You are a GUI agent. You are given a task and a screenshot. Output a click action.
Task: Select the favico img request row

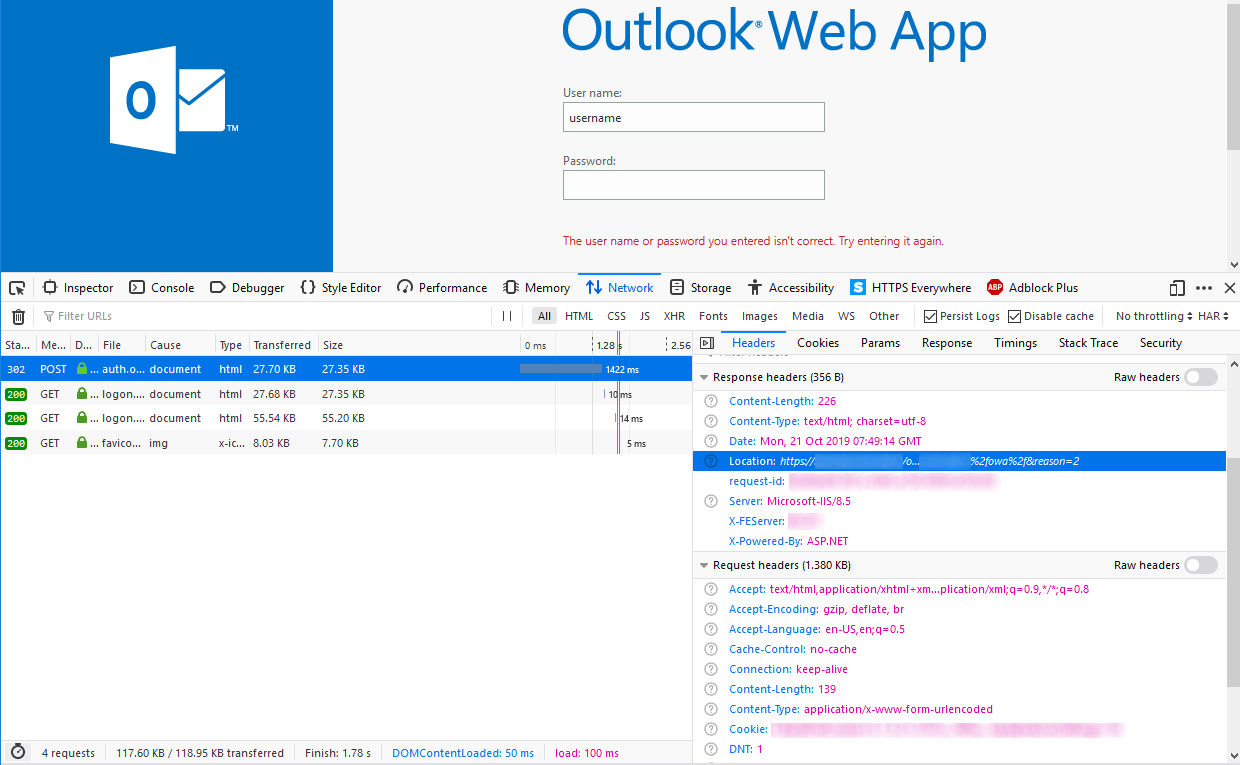pos(346,443)
